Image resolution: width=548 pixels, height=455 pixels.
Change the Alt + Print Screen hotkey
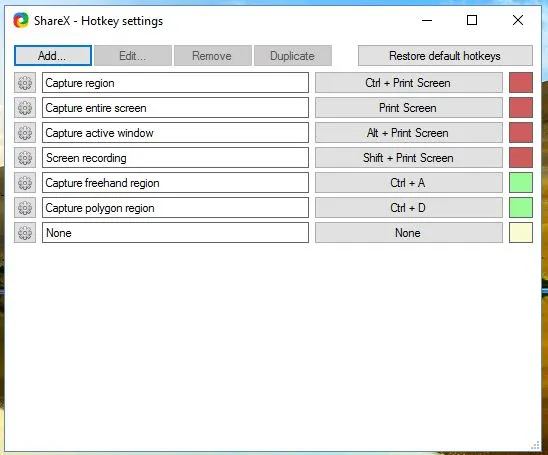(409, 133)
